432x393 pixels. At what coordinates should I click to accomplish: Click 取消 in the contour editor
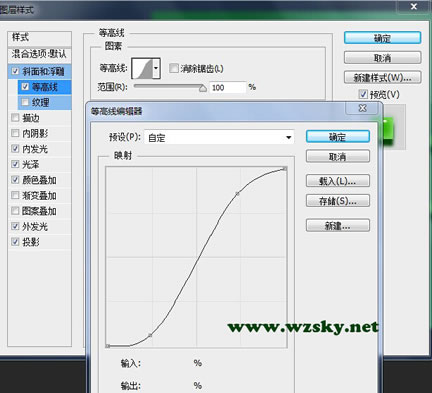(338, 156)
